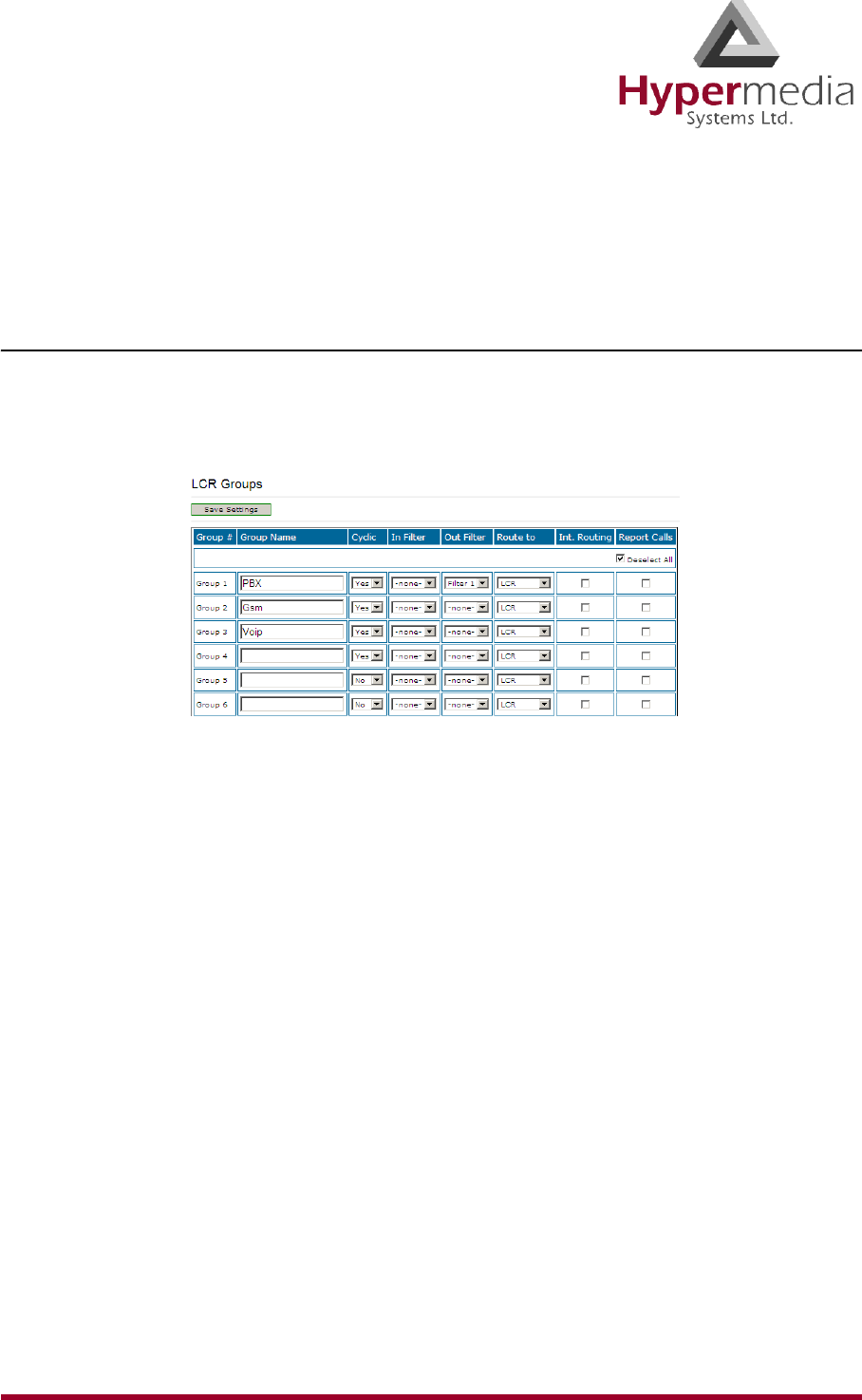Open In Filter dropdown for Group 6
862x1400 pixels.
coord(414,705)
